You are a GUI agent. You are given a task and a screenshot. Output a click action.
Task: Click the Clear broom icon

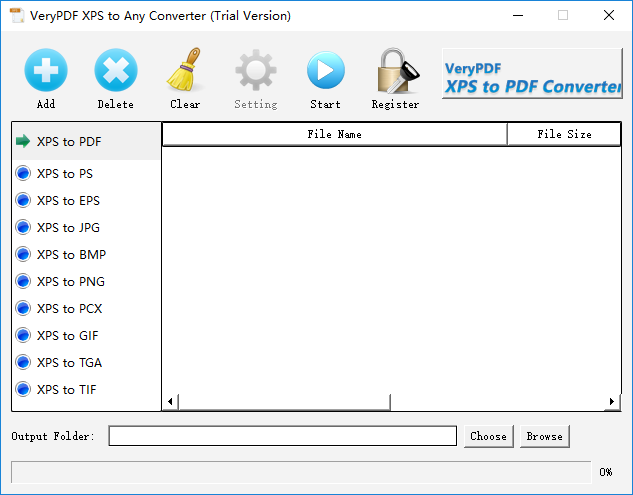coord(184,69)
